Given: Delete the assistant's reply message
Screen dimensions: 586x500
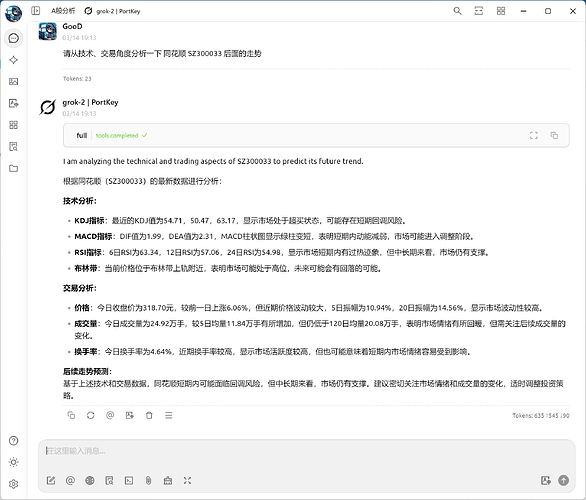Looking at the screenshot, I should [x=149, y=415].
